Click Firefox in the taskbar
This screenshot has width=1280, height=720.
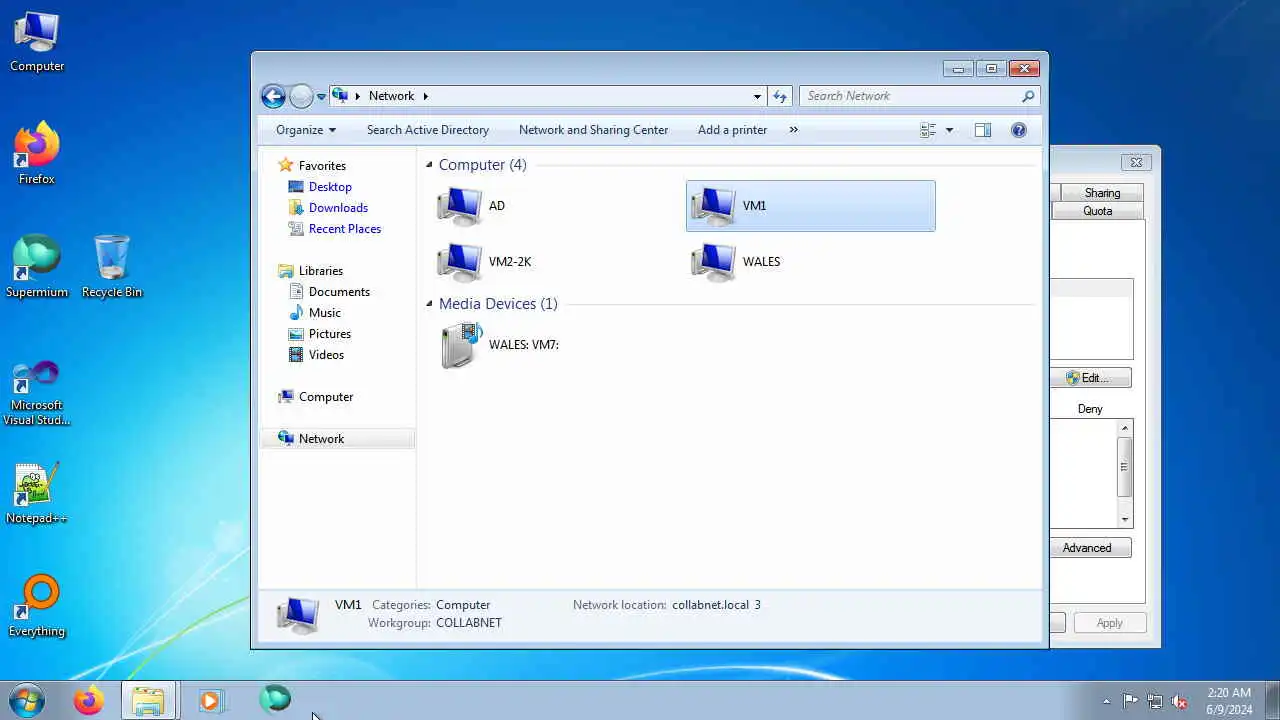pyautogui.click(x=88, y=700)
